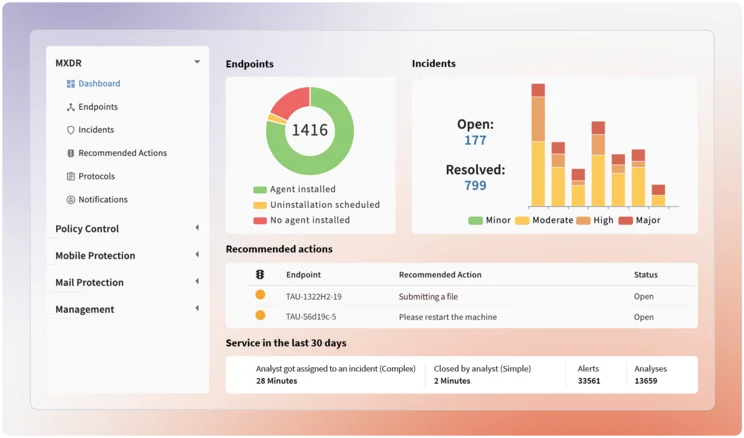Image resolution: width=744 pixels, height=438 pixels.
Task: Click the Policy Control heading
Action: 87,229
